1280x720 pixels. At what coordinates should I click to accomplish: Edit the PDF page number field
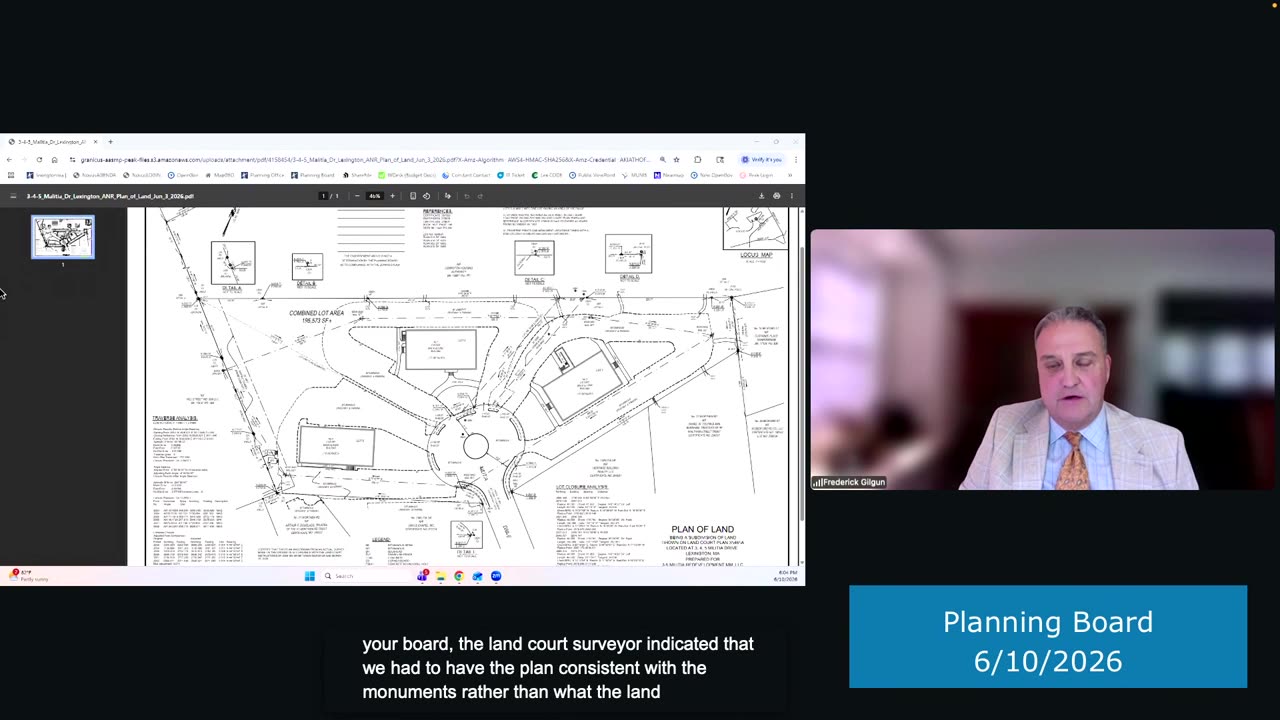pyautogui.click(x=322, y=196)
